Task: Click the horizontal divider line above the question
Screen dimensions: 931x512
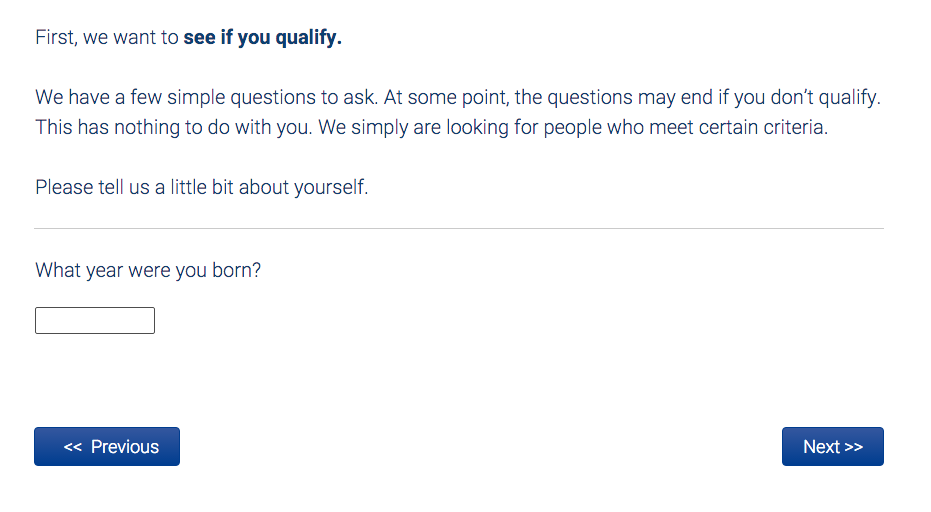Action: tap(459, 229)
